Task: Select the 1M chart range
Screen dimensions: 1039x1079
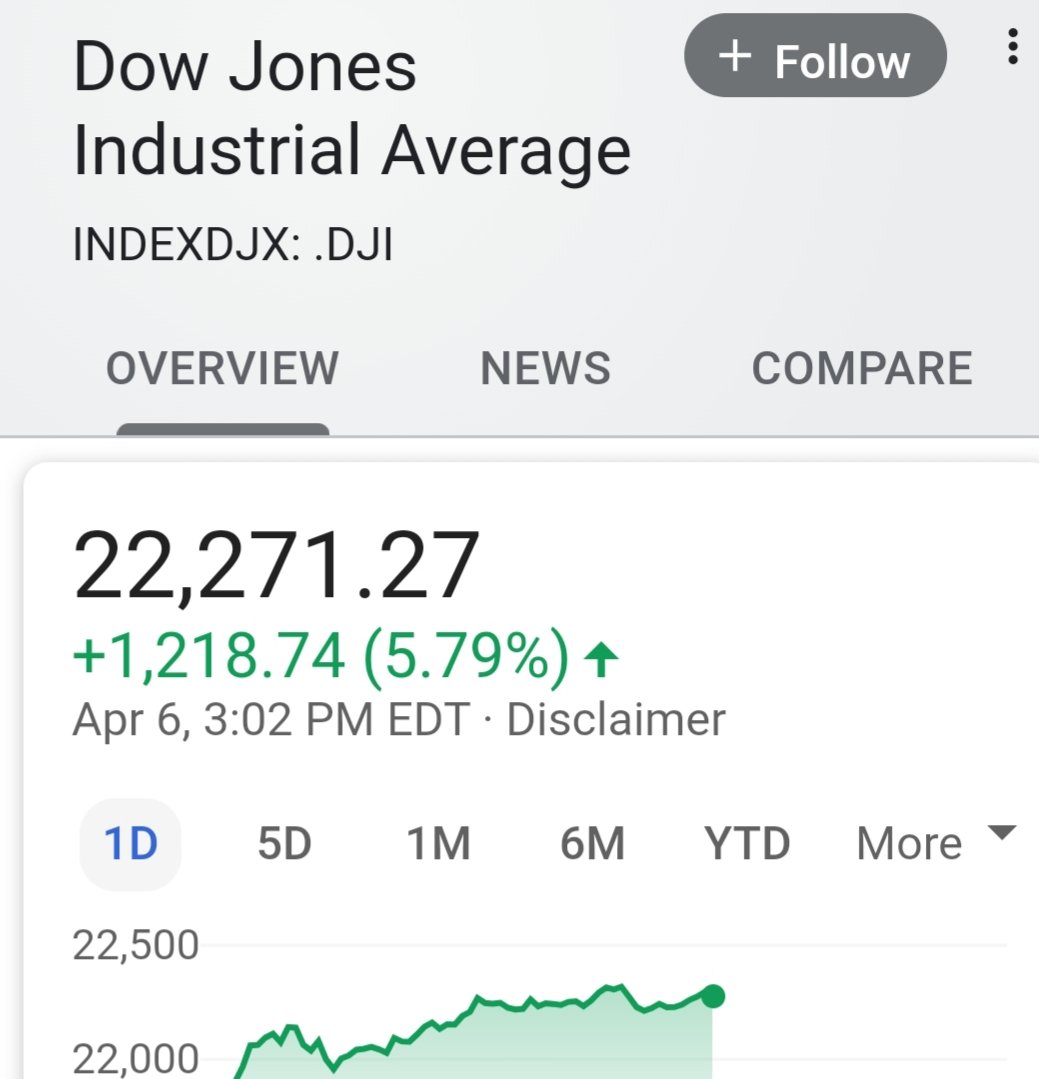Action: 438,844
